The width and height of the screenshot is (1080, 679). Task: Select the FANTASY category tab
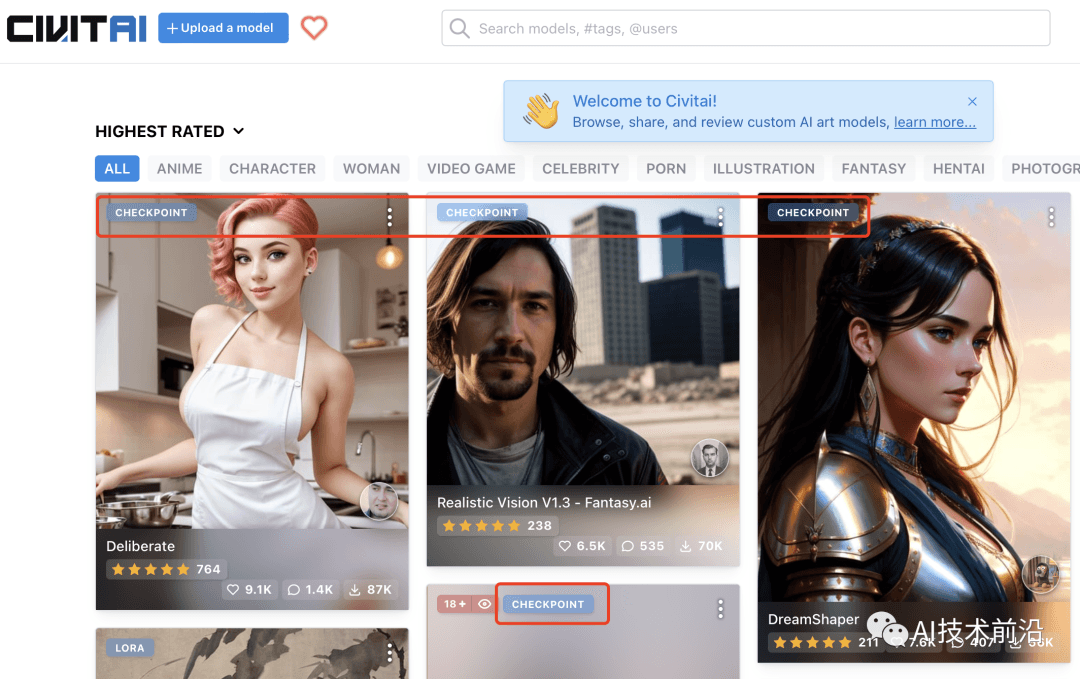tap(873, 168)
